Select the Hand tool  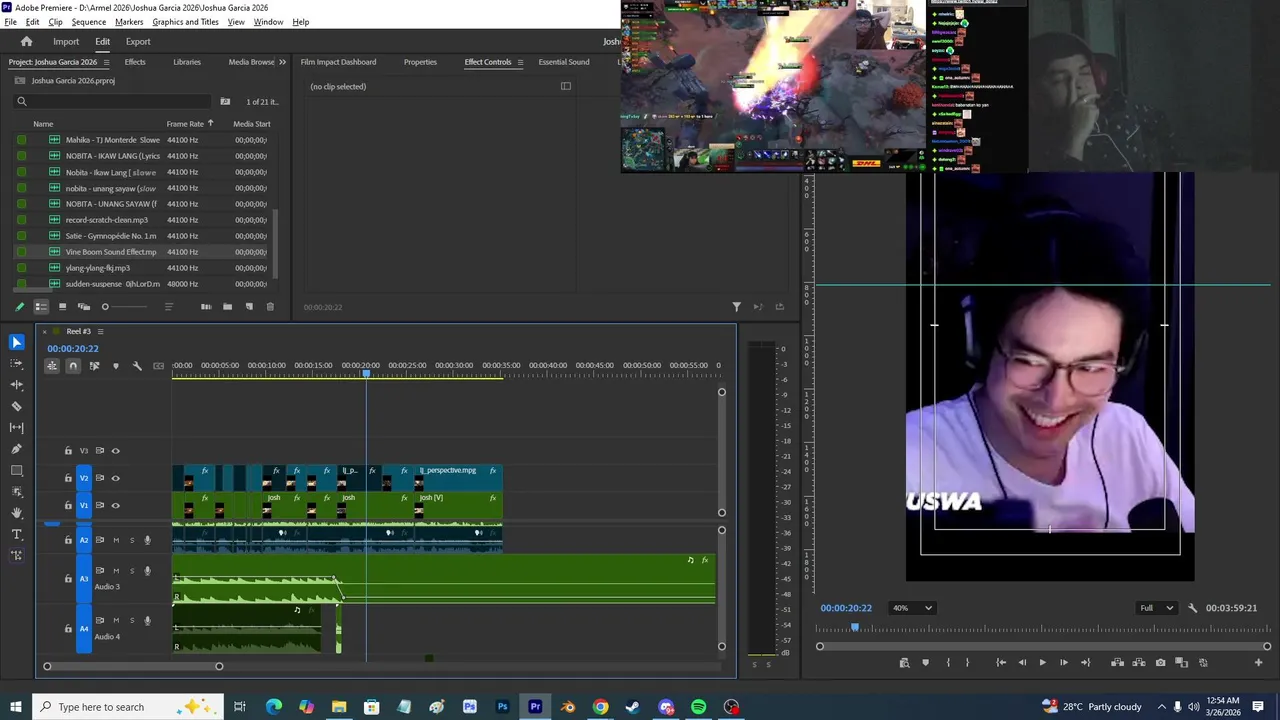coord(16,512)
